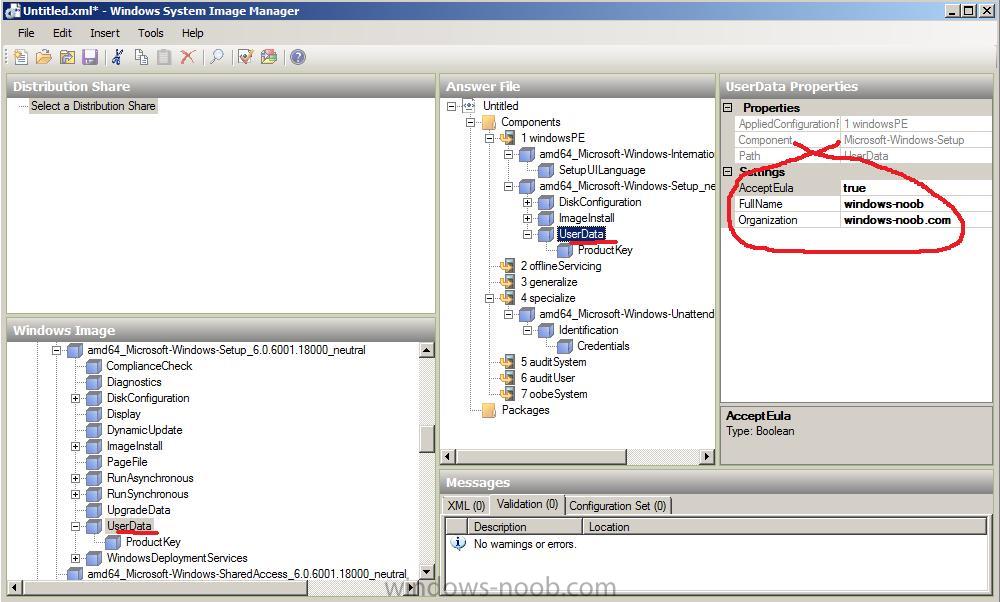Switch to the Configuration Set (0) tab

[617, 506]
